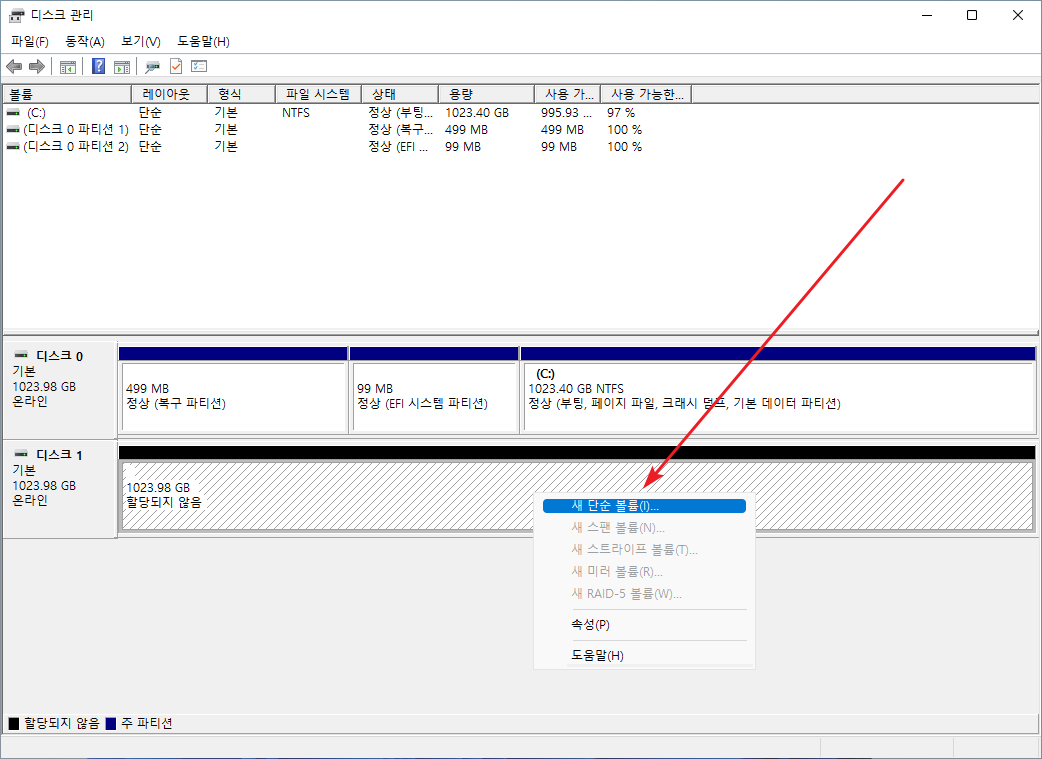Open the 동작(A) menu
The image size is (1042, 759).
pyautogui.click(x=85, y=41)
